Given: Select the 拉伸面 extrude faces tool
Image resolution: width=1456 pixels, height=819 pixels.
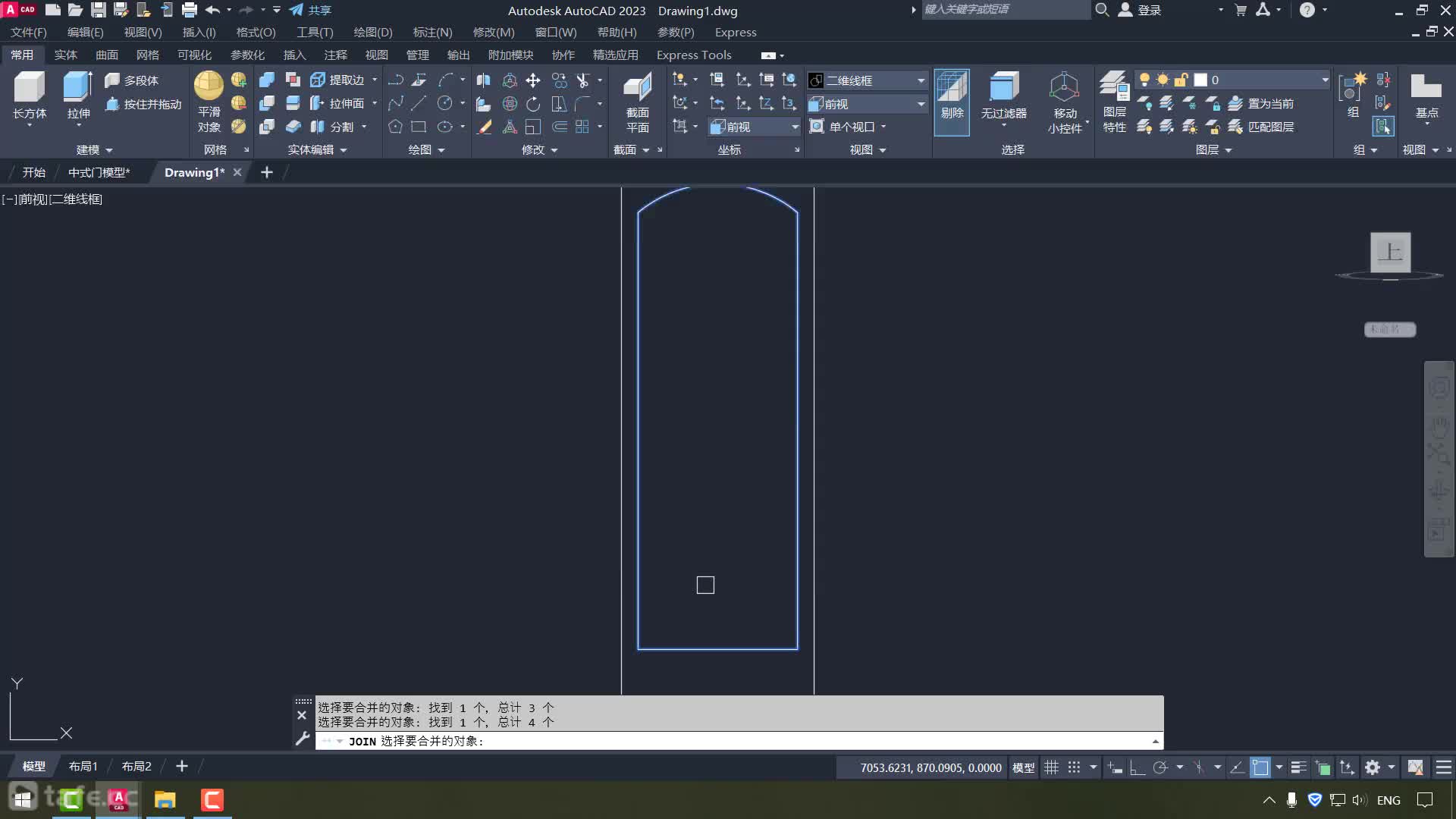Looking at the screenshot, I should click(x=338, y=103).
